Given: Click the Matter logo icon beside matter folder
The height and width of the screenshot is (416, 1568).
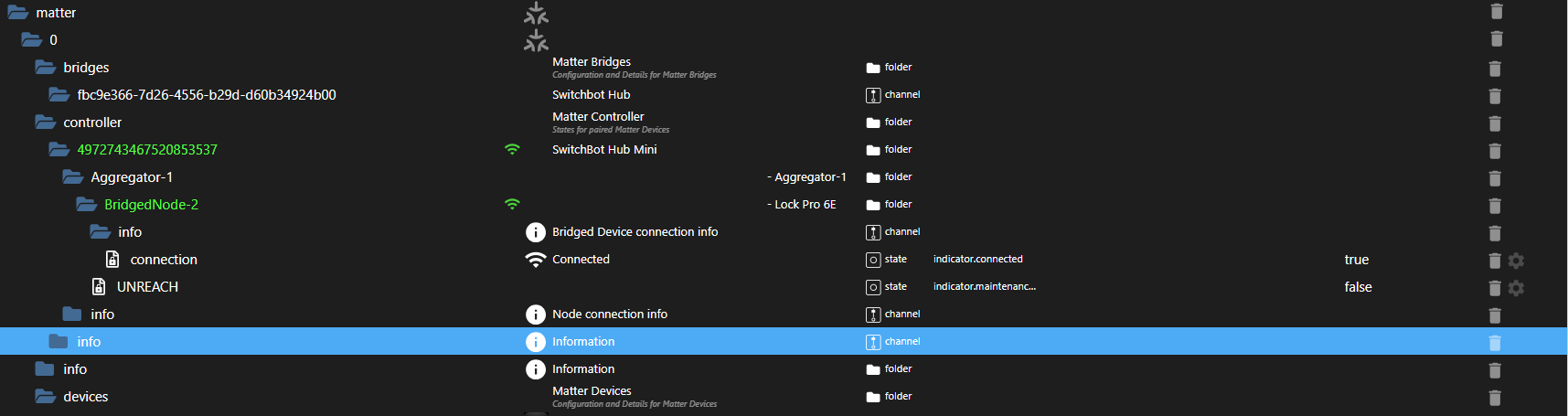Looking at the screenshot, I should pos(536,14).
